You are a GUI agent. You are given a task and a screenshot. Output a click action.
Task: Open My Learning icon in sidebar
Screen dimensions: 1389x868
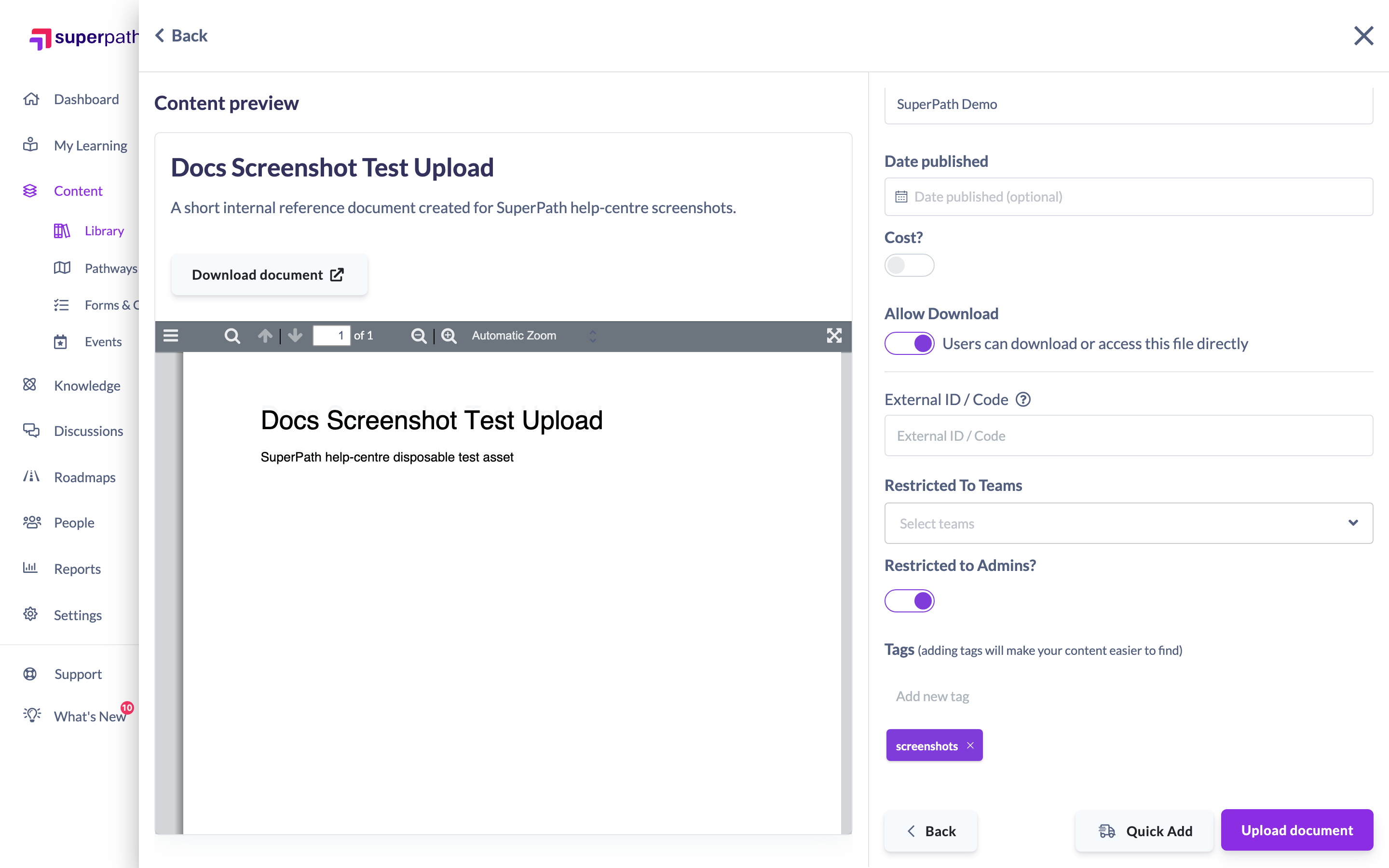(x=31, y=145)
